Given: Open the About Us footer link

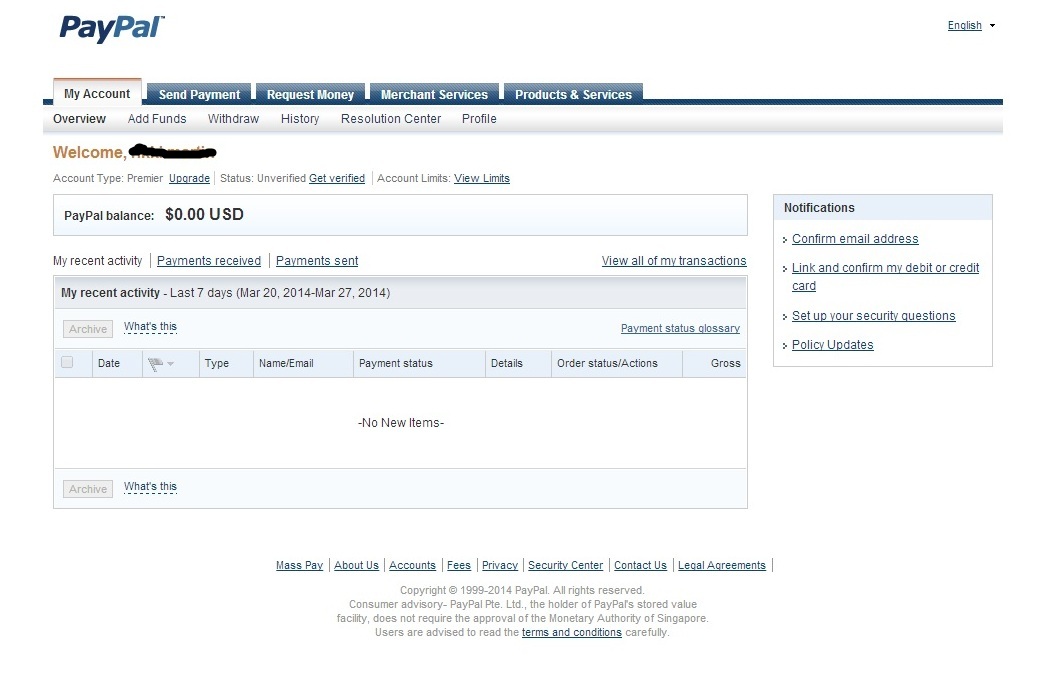Looking at the screenshot, I should point(356,565).
